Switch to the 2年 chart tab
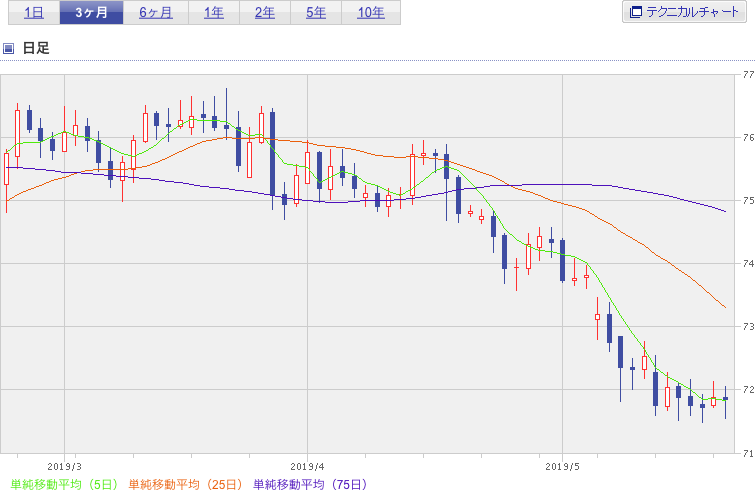 (x=265, y=12)
